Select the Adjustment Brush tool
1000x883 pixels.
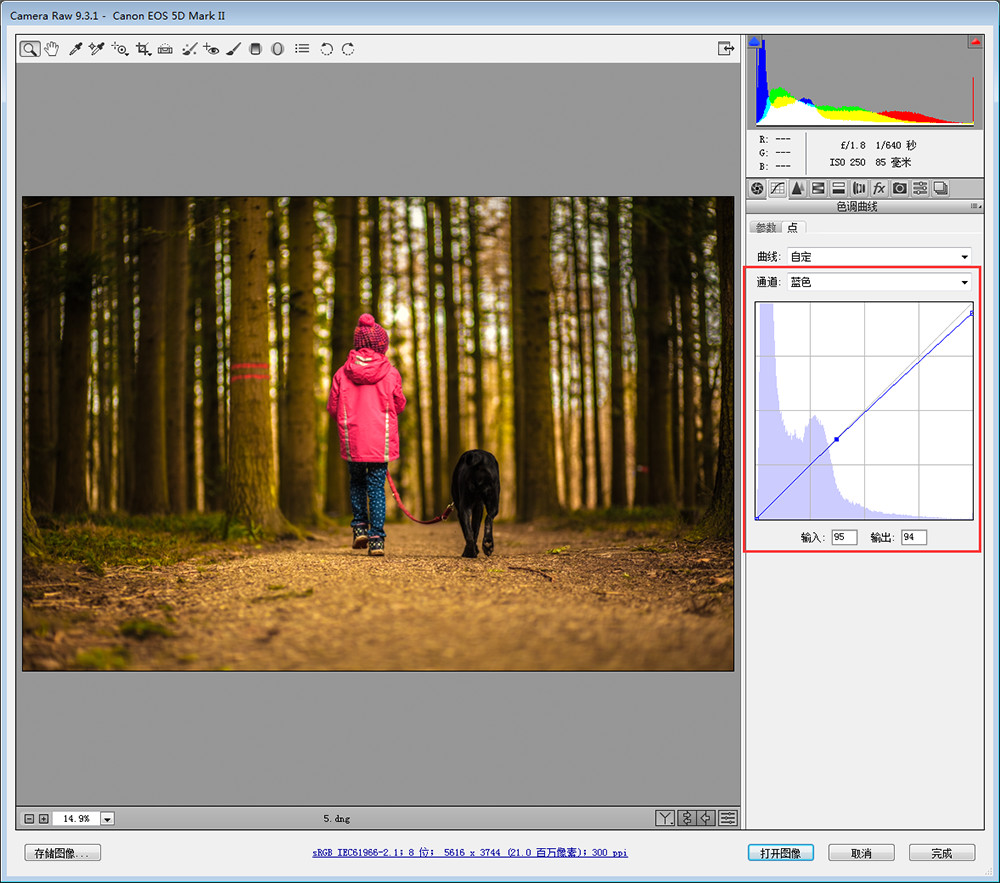coord(233,49)
